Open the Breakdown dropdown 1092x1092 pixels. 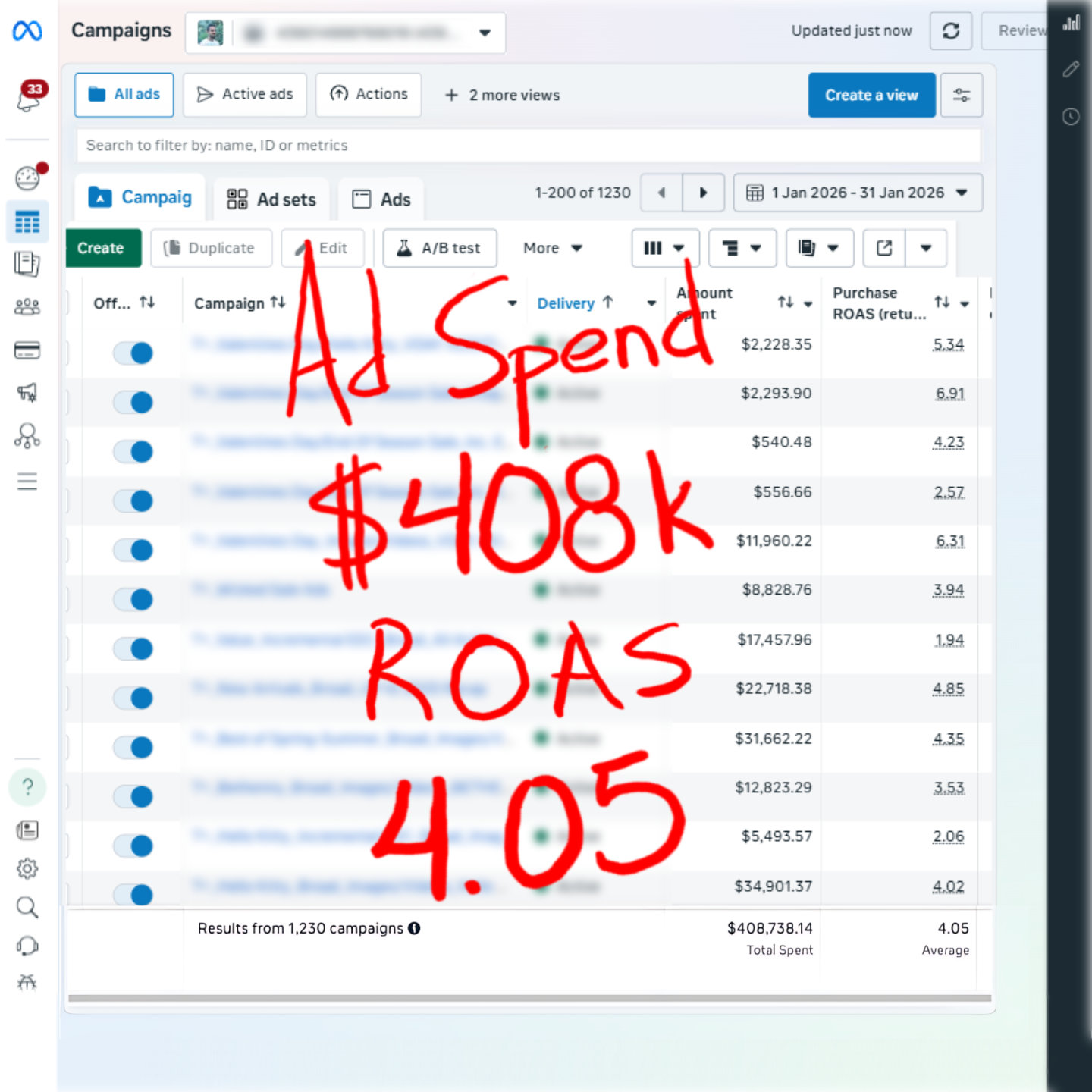pyautogui.click(x=742, y=248)
